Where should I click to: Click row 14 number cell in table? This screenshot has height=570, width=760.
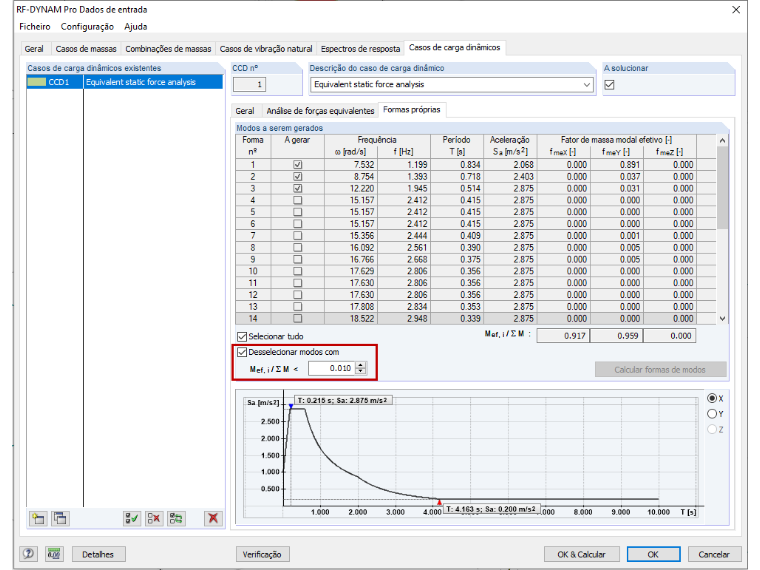pyautogui.click(x=253, y=318)
